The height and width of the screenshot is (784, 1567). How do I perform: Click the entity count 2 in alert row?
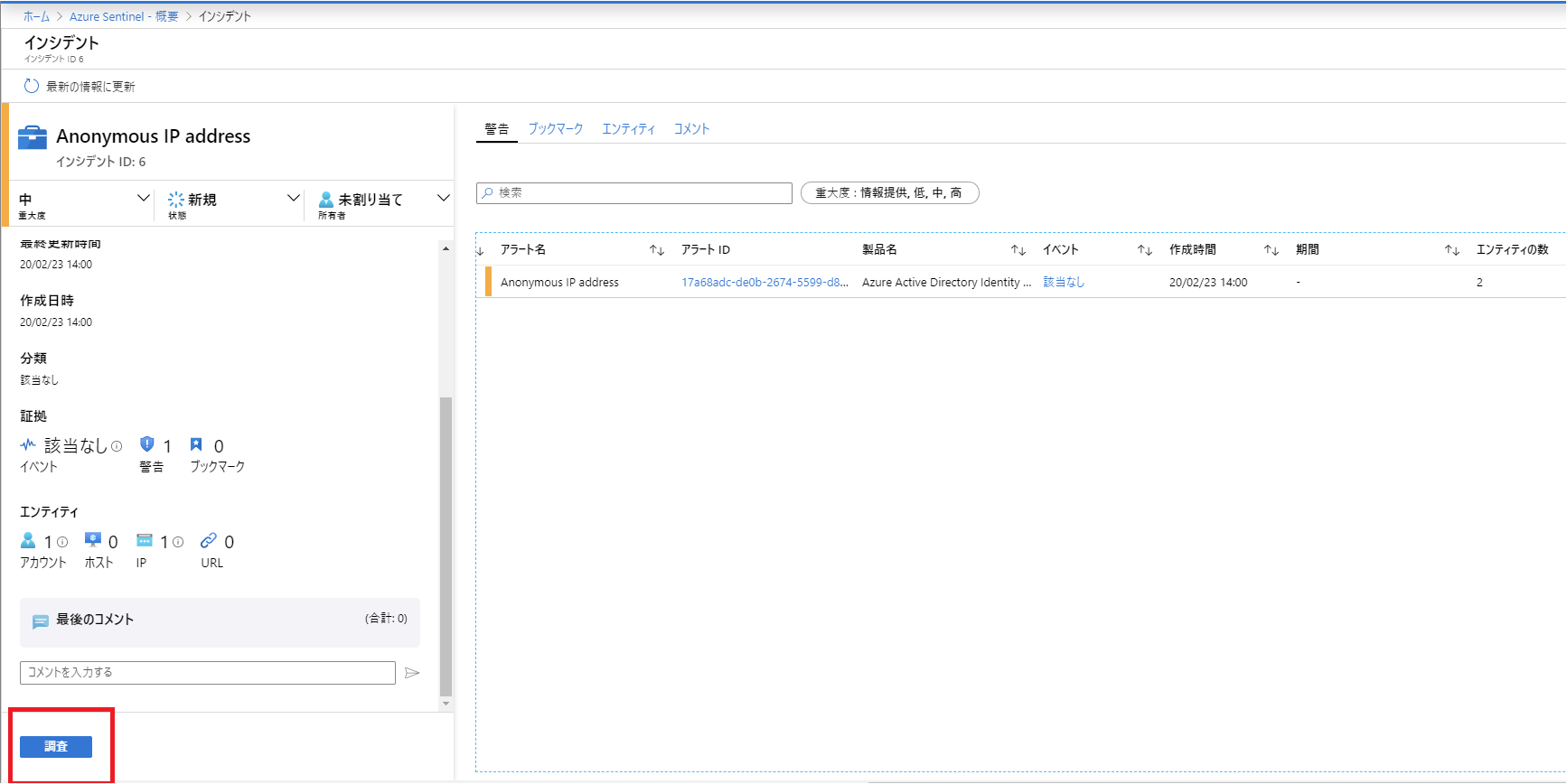(1479, 283)
